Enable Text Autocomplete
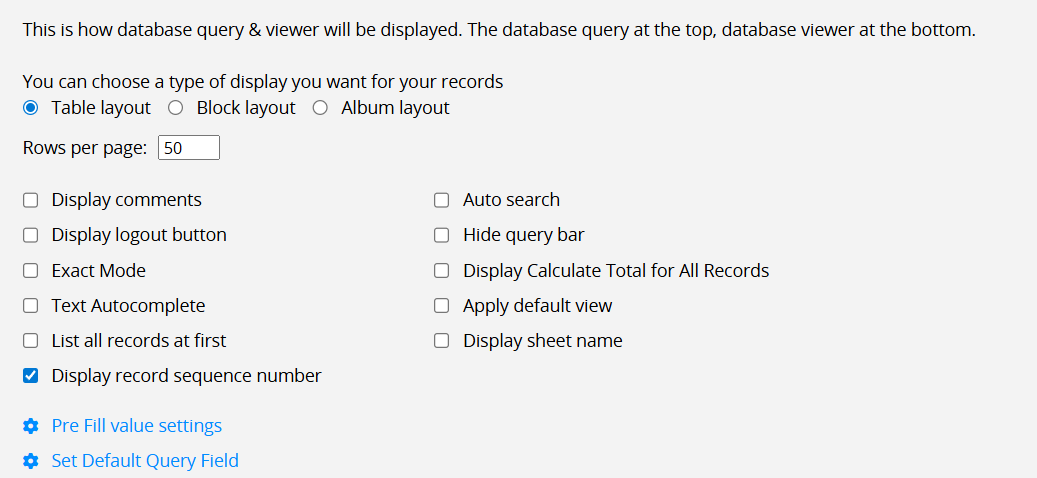 tap(30, 305)
